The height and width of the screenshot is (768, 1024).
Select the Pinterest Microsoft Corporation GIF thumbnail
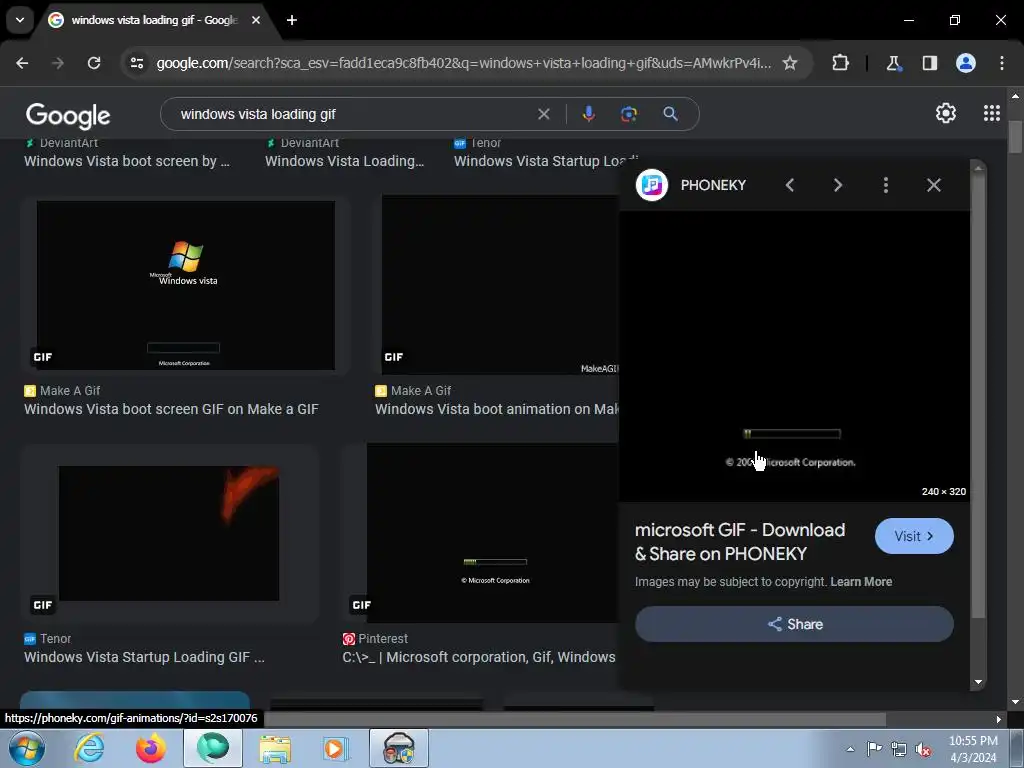492,533
